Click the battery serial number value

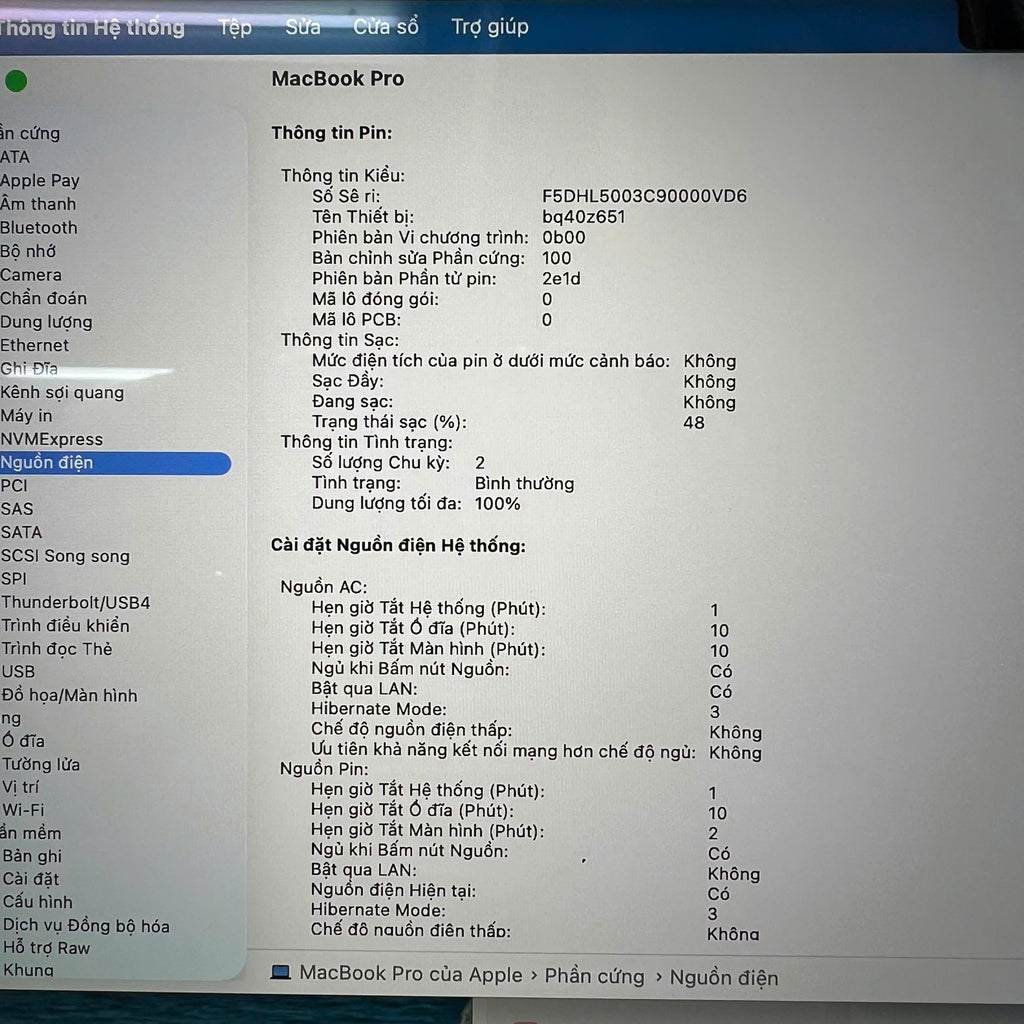pyautogui.click(x=644, y=196)
